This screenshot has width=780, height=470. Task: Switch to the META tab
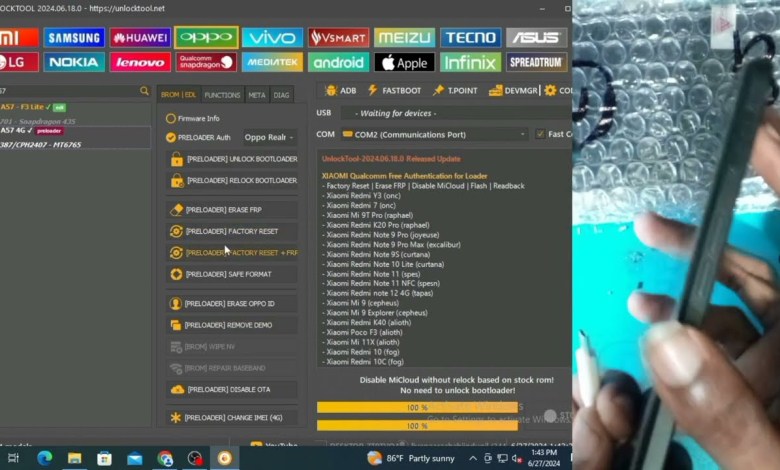[257, 95]
